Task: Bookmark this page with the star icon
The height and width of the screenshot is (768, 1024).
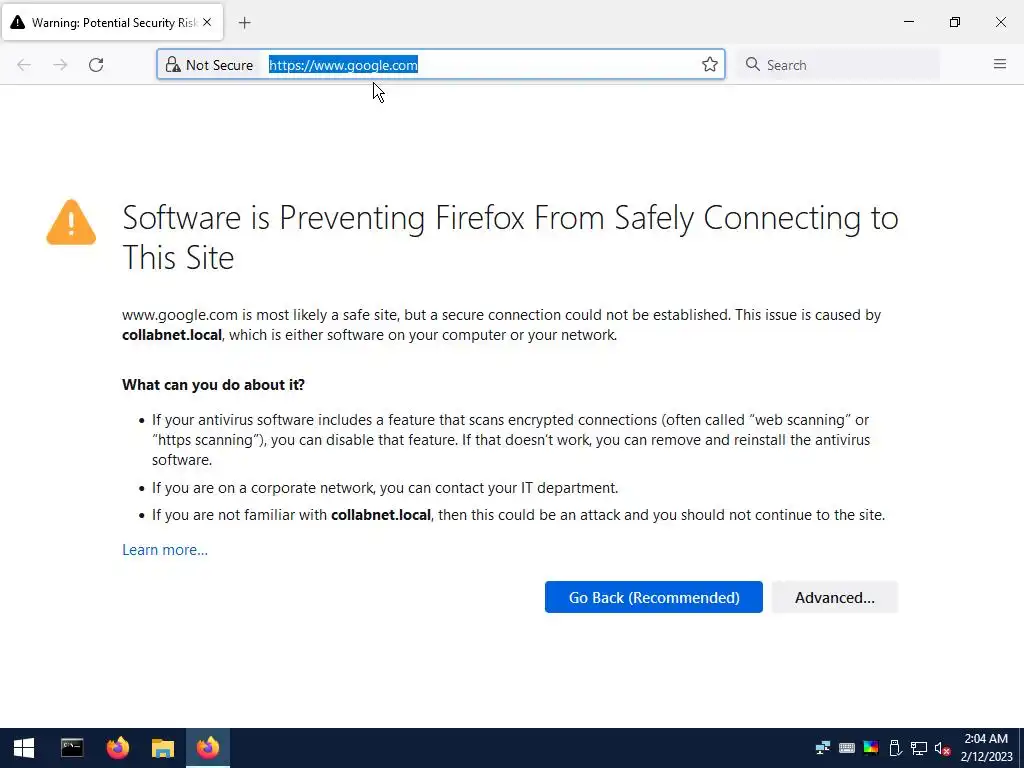Action: [x=710, y=65]
